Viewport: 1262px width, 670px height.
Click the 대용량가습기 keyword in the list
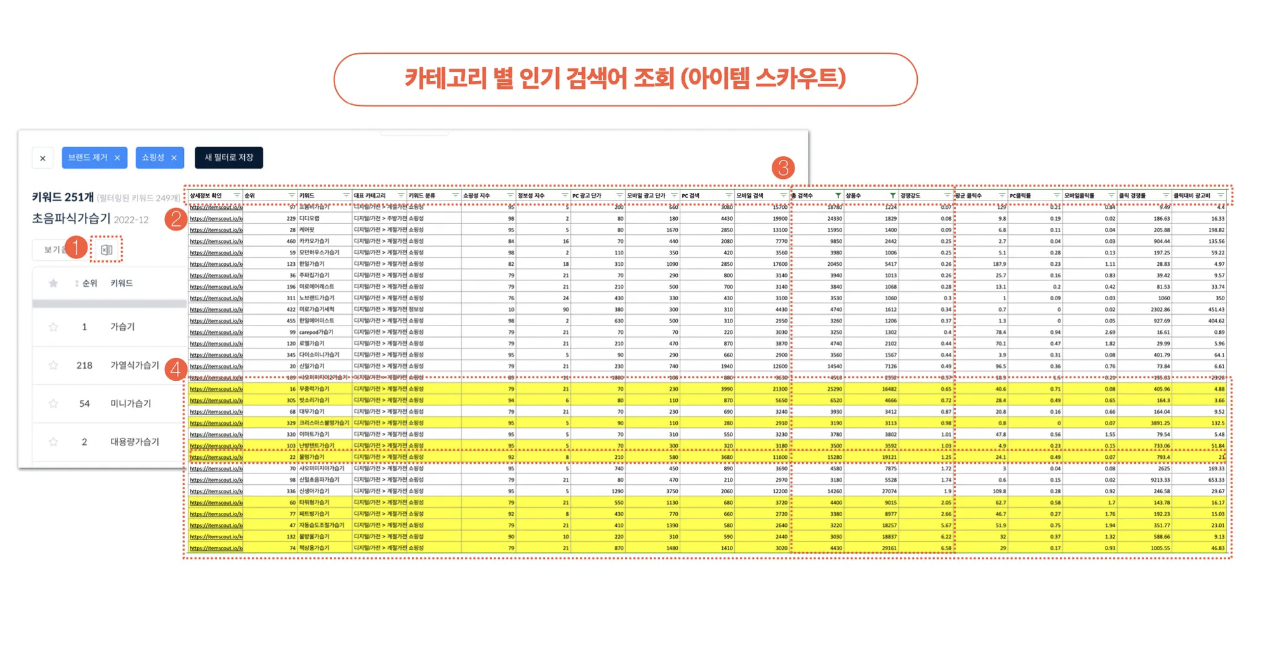(x=134, y=441)
